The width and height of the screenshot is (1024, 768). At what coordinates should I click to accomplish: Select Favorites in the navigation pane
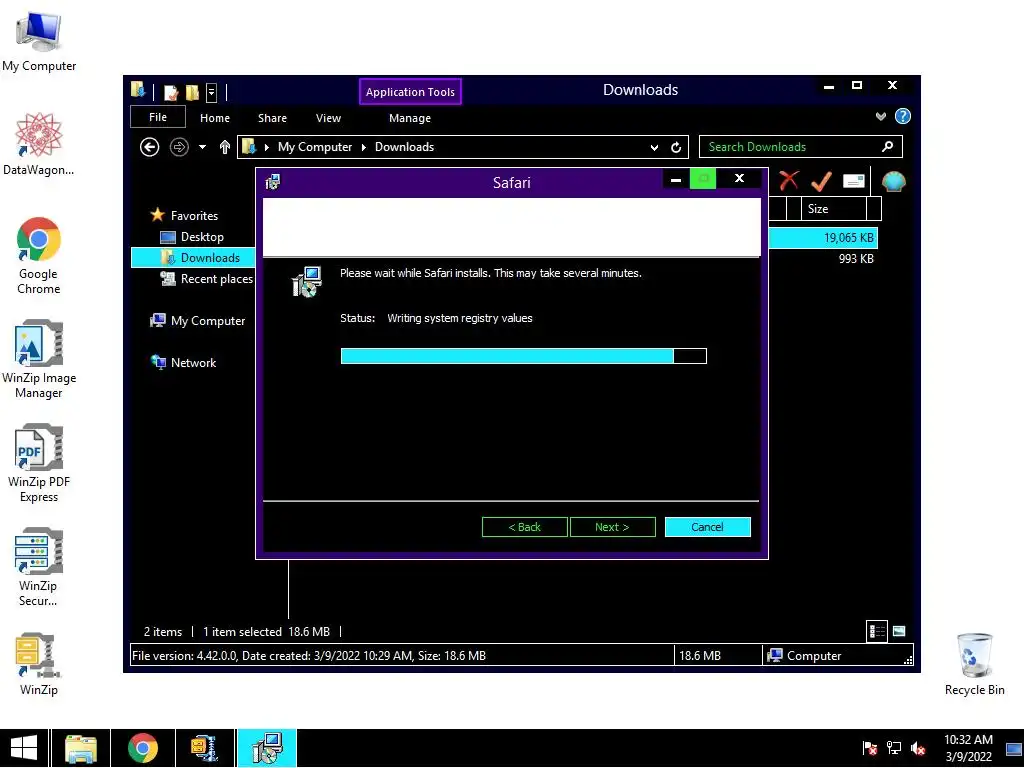194,216
